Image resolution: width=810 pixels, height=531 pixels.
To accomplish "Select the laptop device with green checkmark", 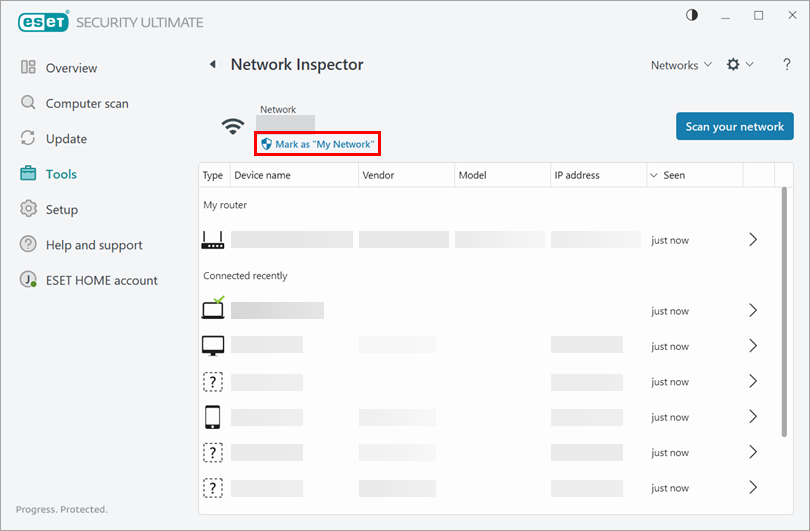I will [x=213, y=310].
